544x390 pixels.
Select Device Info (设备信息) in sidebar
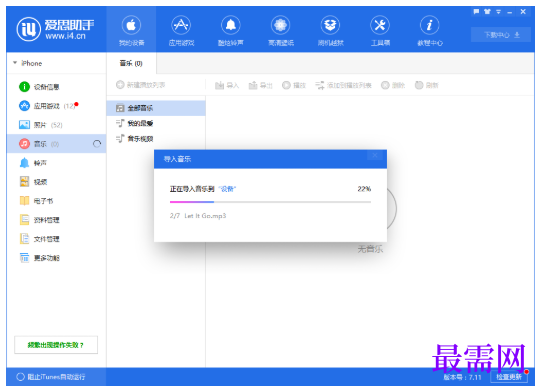click(x=56, y=87)
